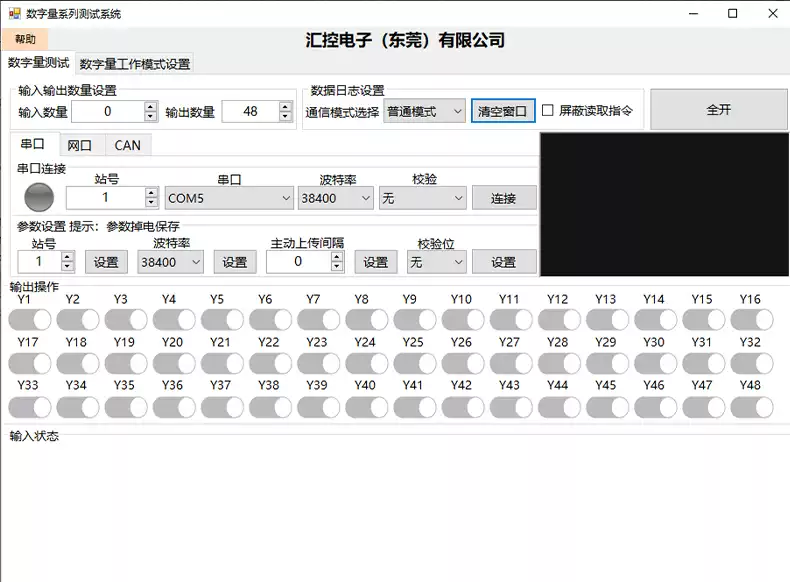Enable the 屏蔽读取指令 checkbox
This screenshot has width=790, height=582.
[x=548, y=110]
